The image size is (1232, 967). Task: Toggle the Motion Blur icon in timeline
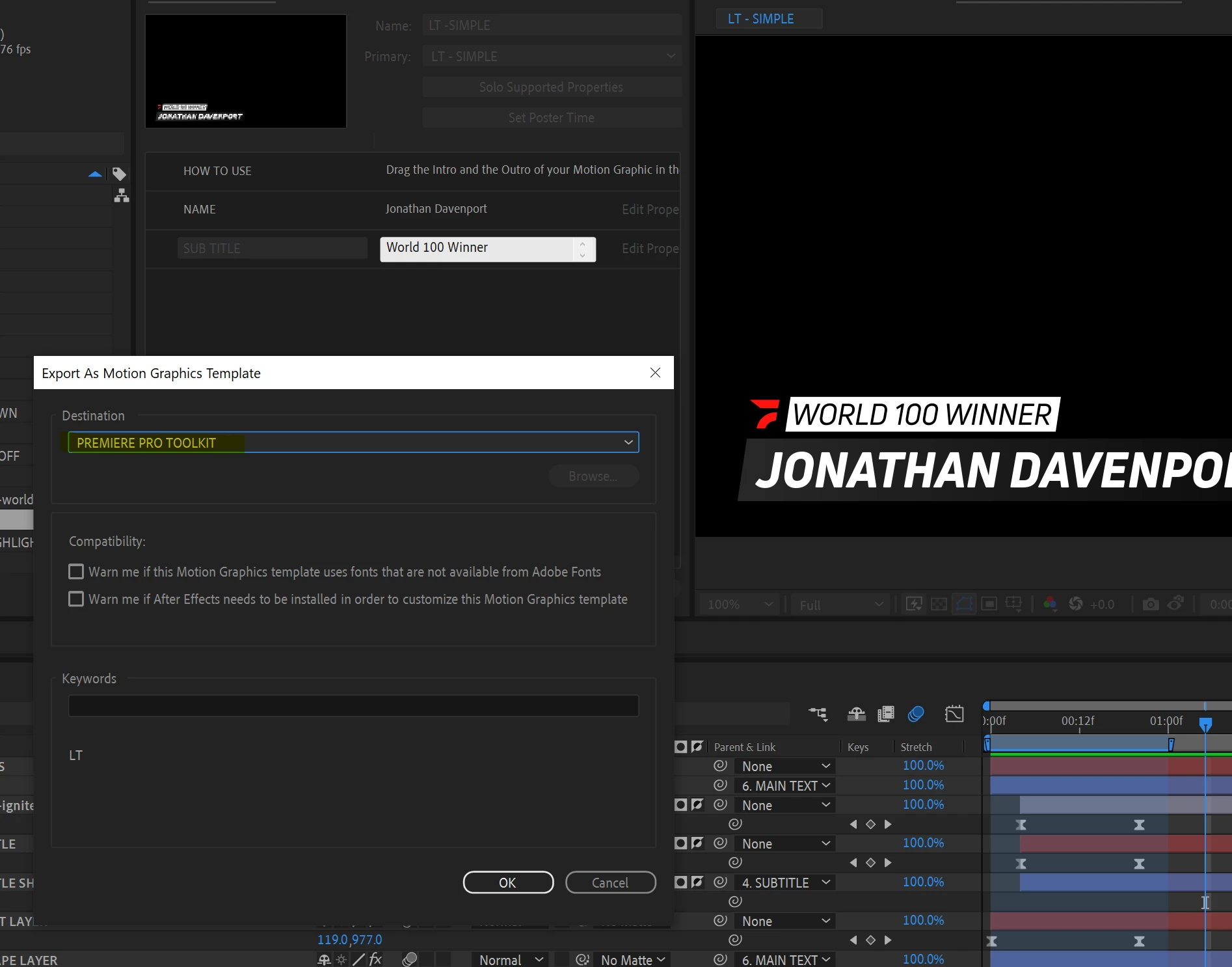point(916,714)
